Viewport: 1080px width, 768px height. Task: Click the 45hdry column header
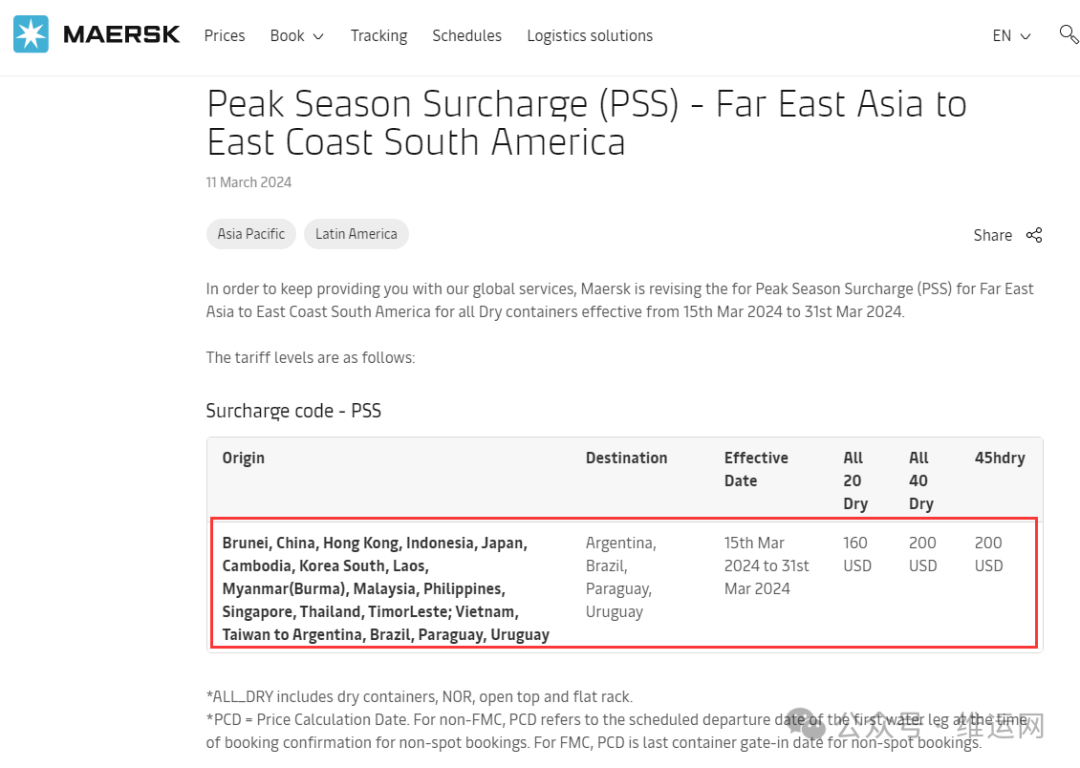pyautogui.click(x=999, y=458)
